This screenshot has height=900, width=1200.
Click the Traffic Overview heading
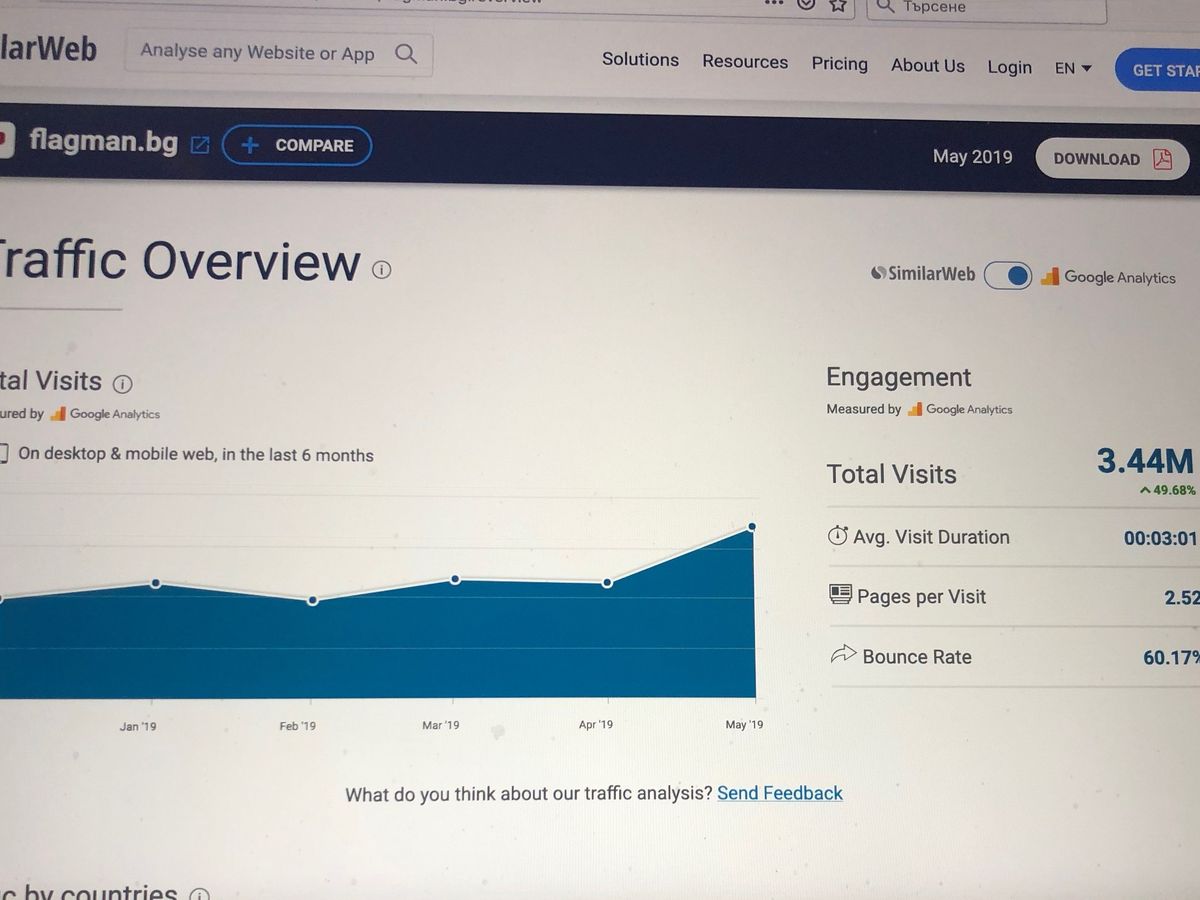tap(180, 261)
